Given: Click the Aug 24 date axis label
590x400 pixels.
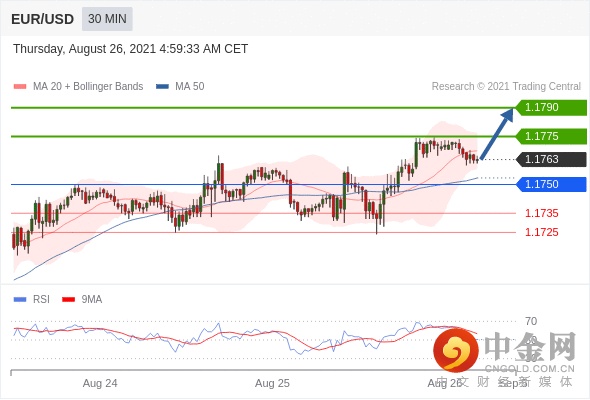Looking at the screenshot, I should 100,383.
